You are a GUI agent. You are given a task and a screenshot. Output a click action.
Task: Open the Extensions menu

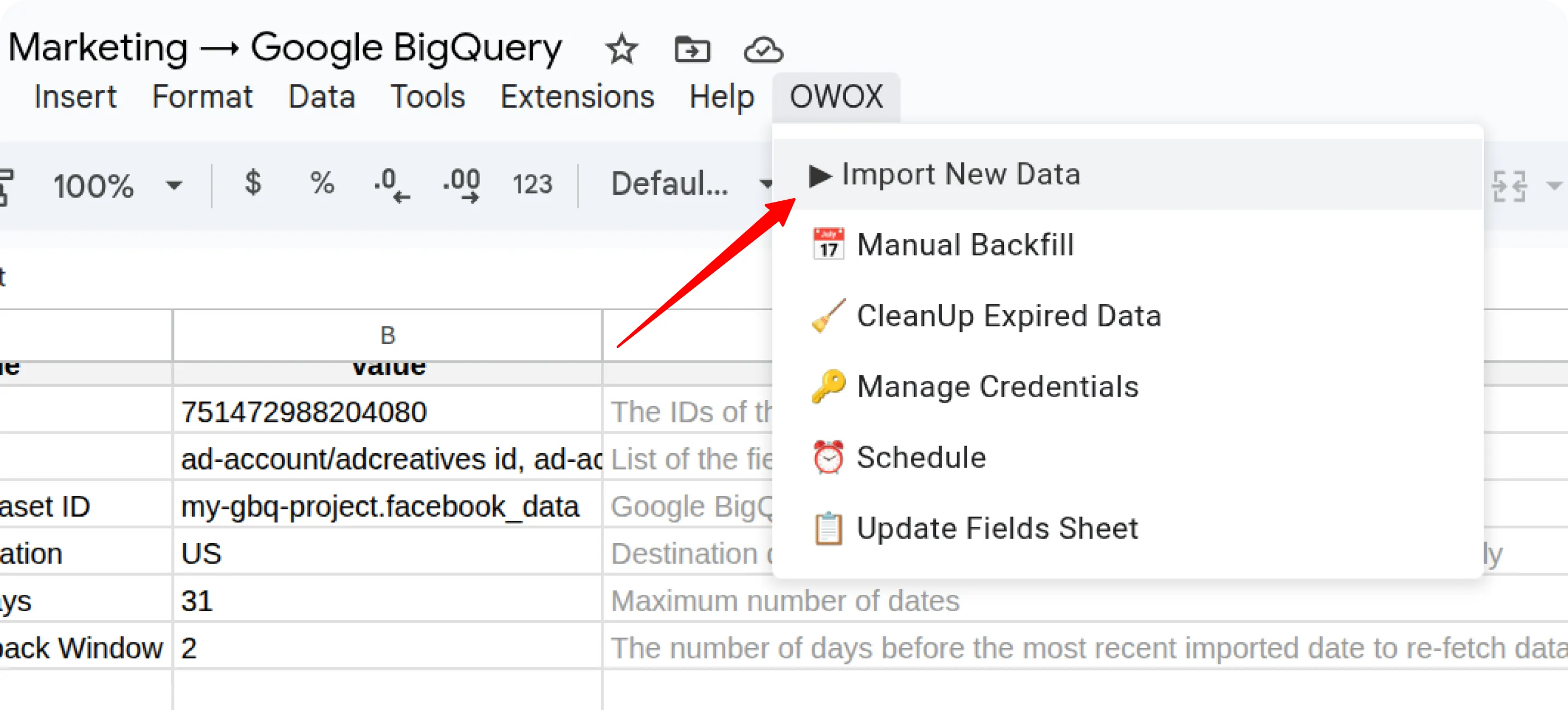[x=577, y=96]
